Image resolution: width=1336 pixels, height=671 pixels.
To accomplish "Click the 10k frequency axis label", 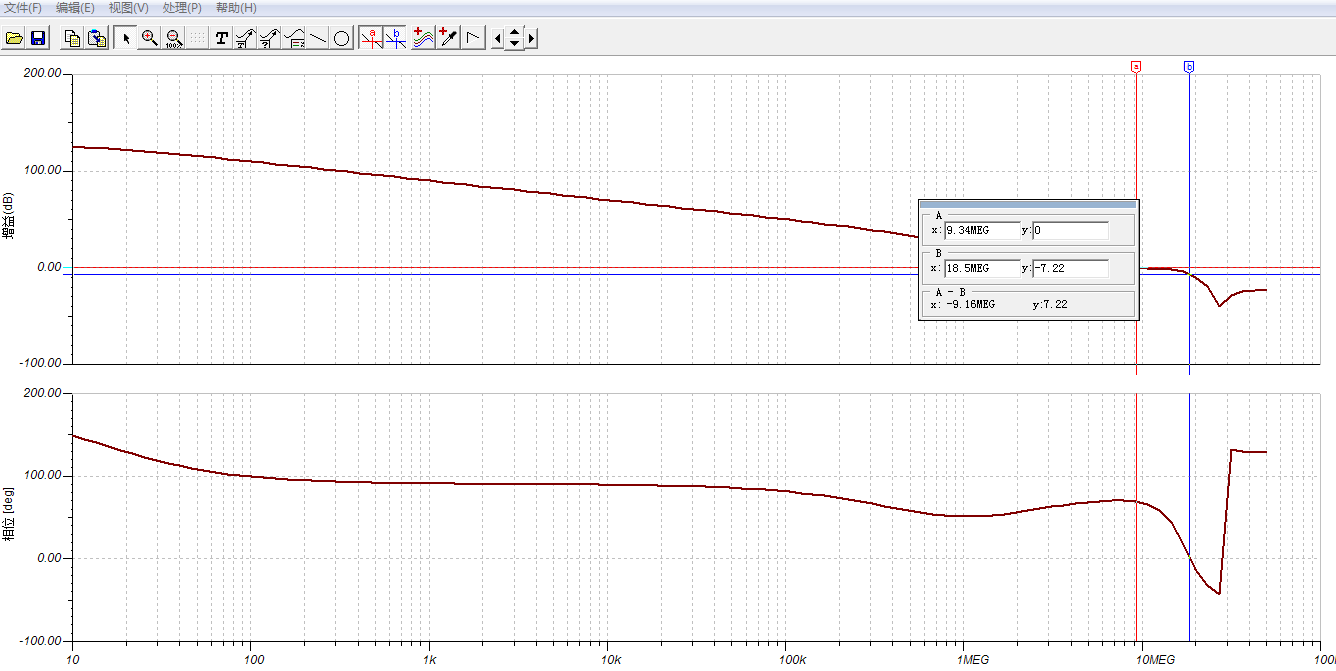I will coord(611,661).
